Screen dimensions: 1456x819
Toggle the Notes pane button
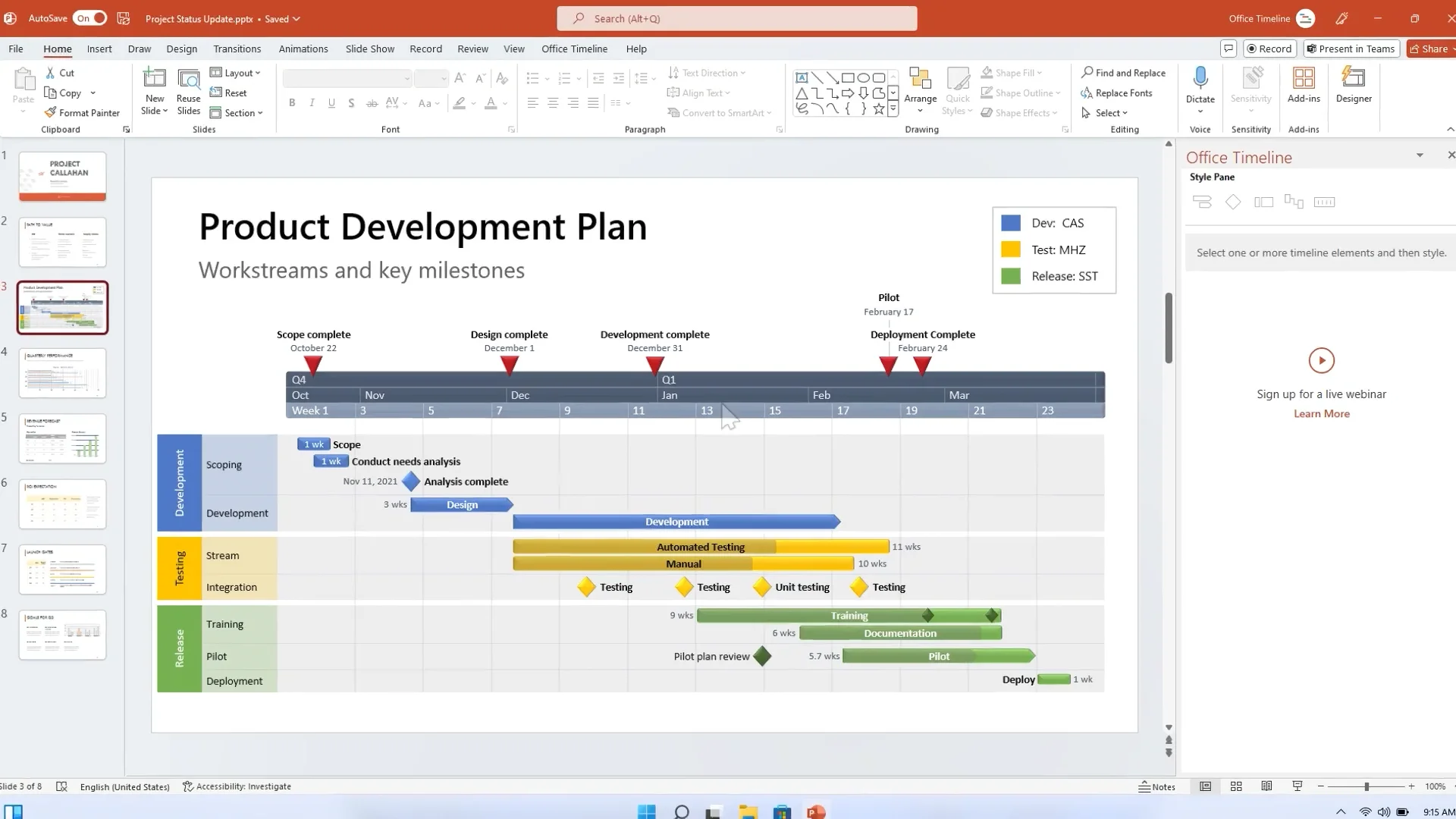[1157, 786]
